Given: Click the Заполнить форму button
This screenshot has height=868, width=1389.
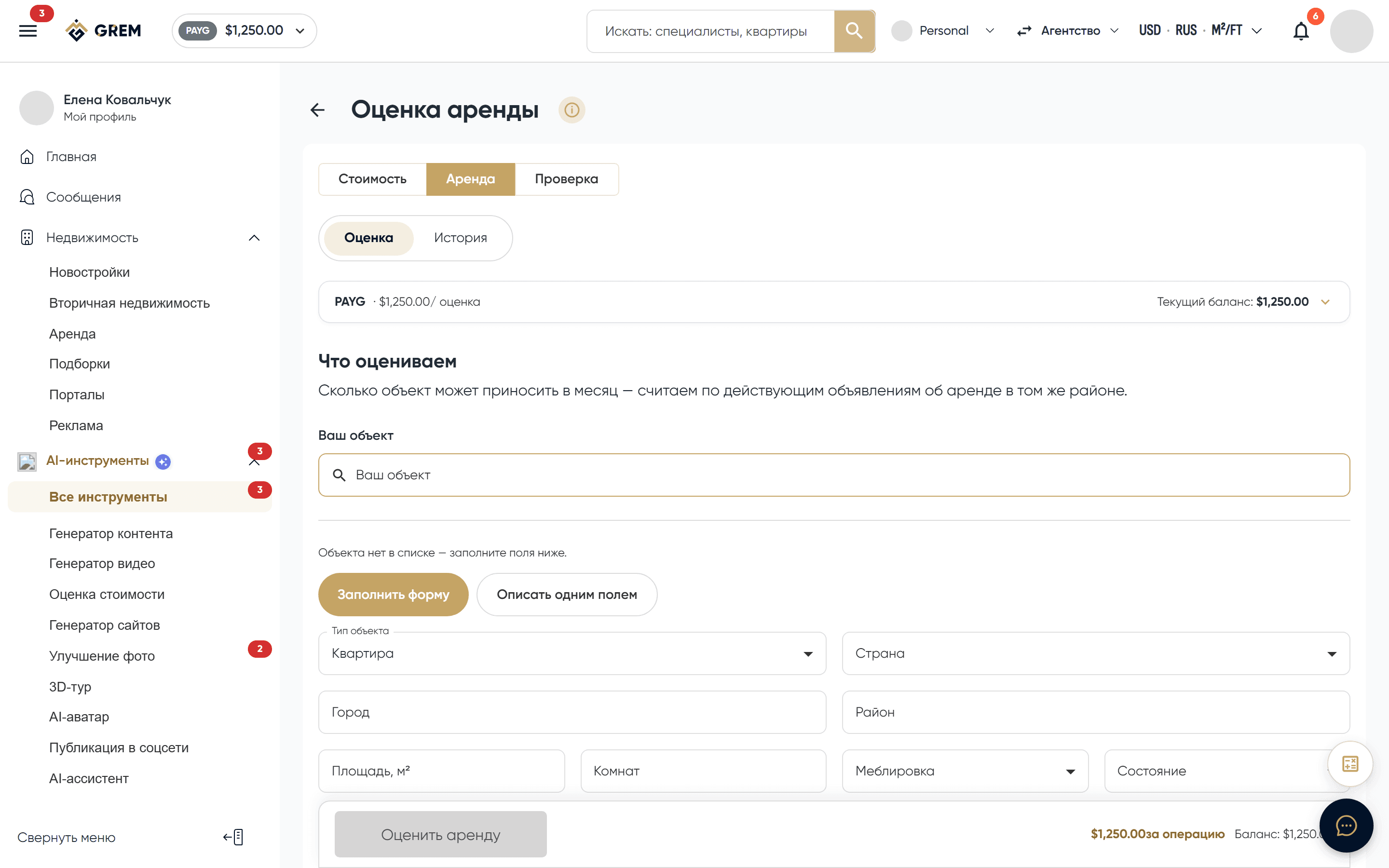Looking at the screenshot, I should (x=393, y=594).
